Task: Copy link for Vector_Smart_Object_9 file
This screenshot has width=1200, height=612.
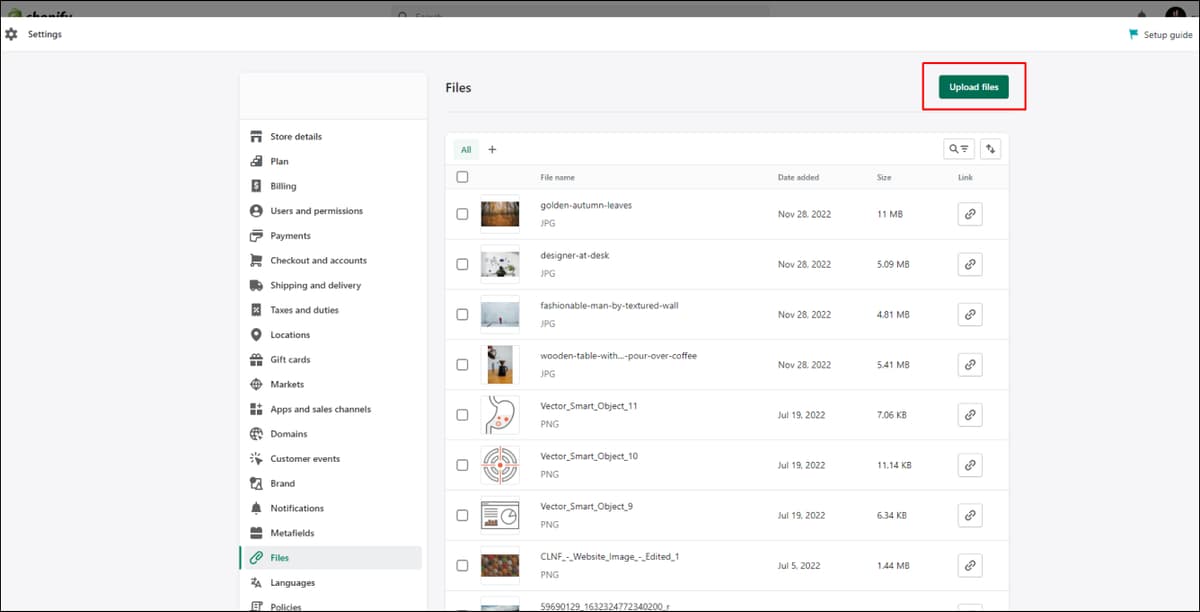Action: click(969, 515)
